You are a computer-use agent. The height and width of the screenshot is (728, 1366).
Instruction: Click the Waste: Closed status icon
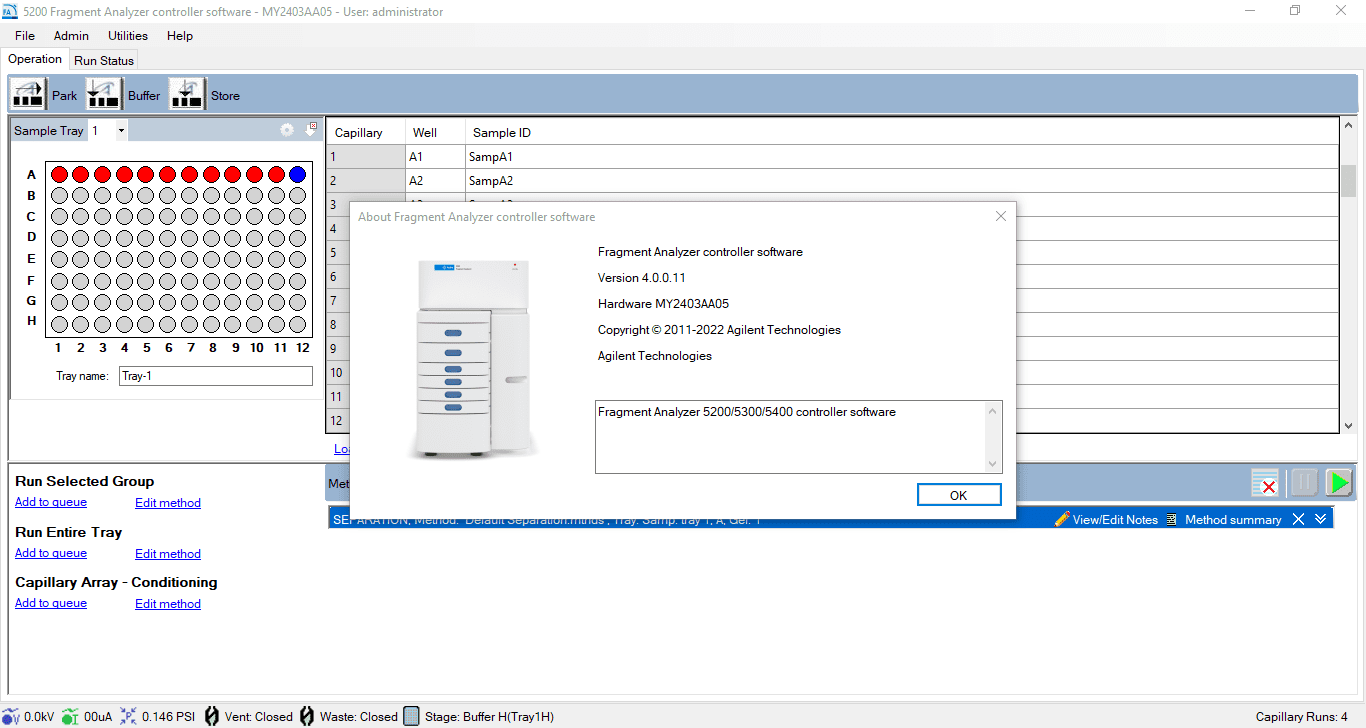coord(305,716)
